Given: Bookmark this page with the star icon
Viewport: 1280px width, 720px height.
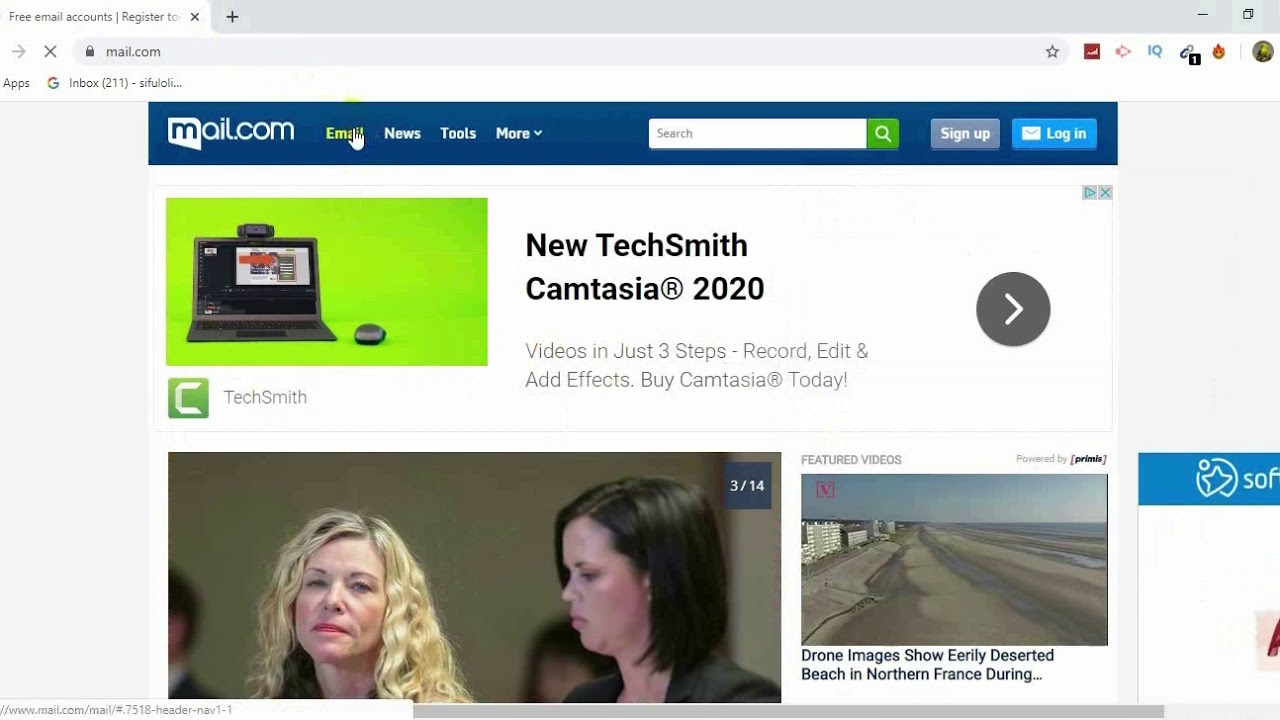Looking at the screenshot, I should 1052,52.
